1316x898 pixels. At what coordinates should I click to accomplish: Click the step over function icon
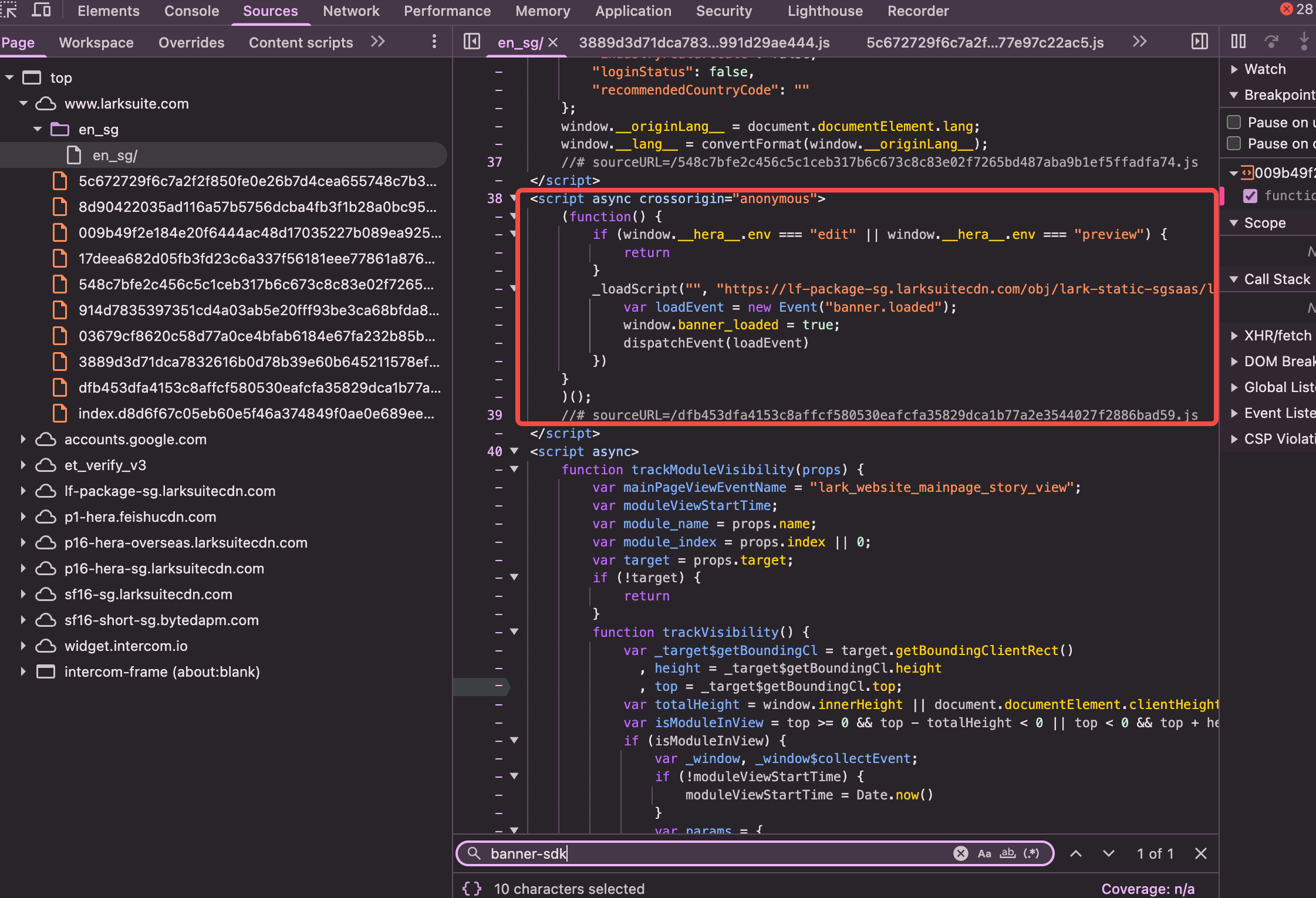[1271, 42]
